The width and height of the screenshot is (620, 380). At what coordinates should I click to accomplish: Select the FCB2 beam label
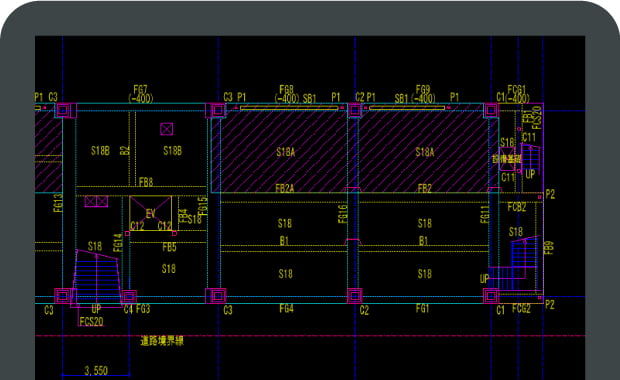click(x=517, y=207)
